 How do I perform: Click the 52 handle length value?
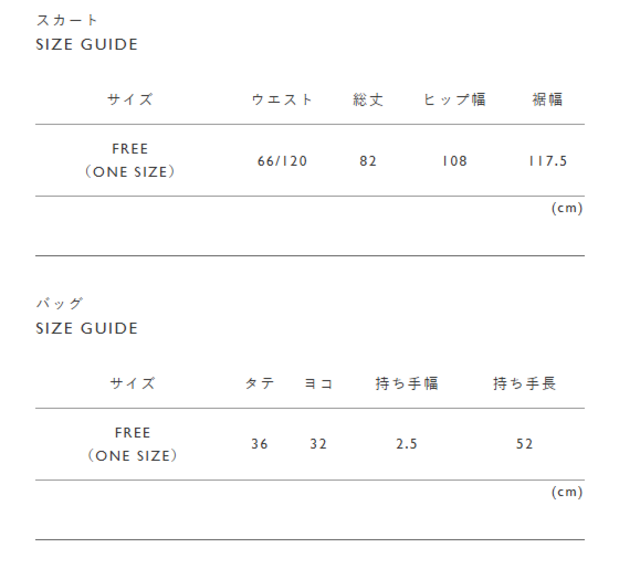coord(524,444)
